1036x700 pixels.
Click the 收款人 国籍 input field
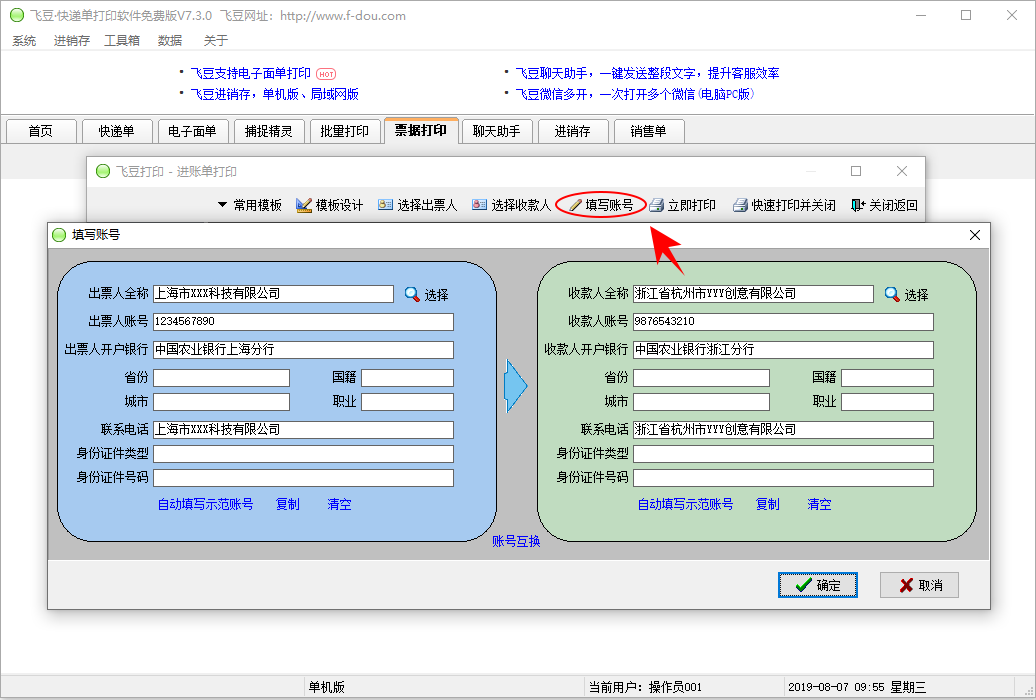click(x=887, y=377)
